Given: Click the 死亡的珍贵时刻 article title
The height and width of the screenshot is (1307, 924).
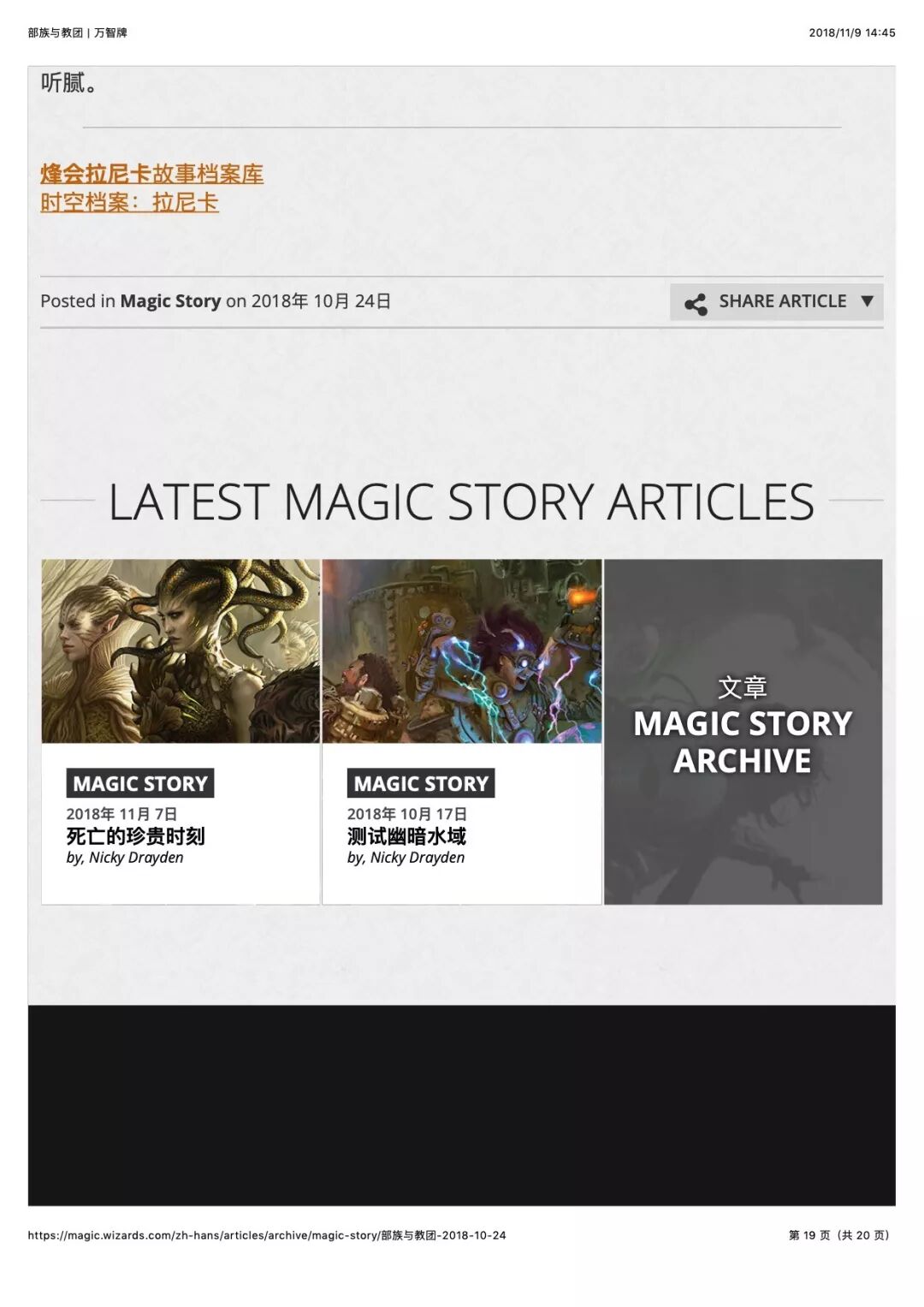Looking at the screenshot, I should [135, 836].
